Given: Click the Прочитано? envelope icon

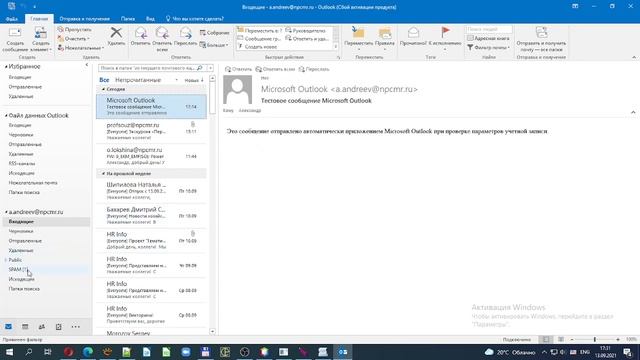Looking at the screenshot, I should 413,32.
